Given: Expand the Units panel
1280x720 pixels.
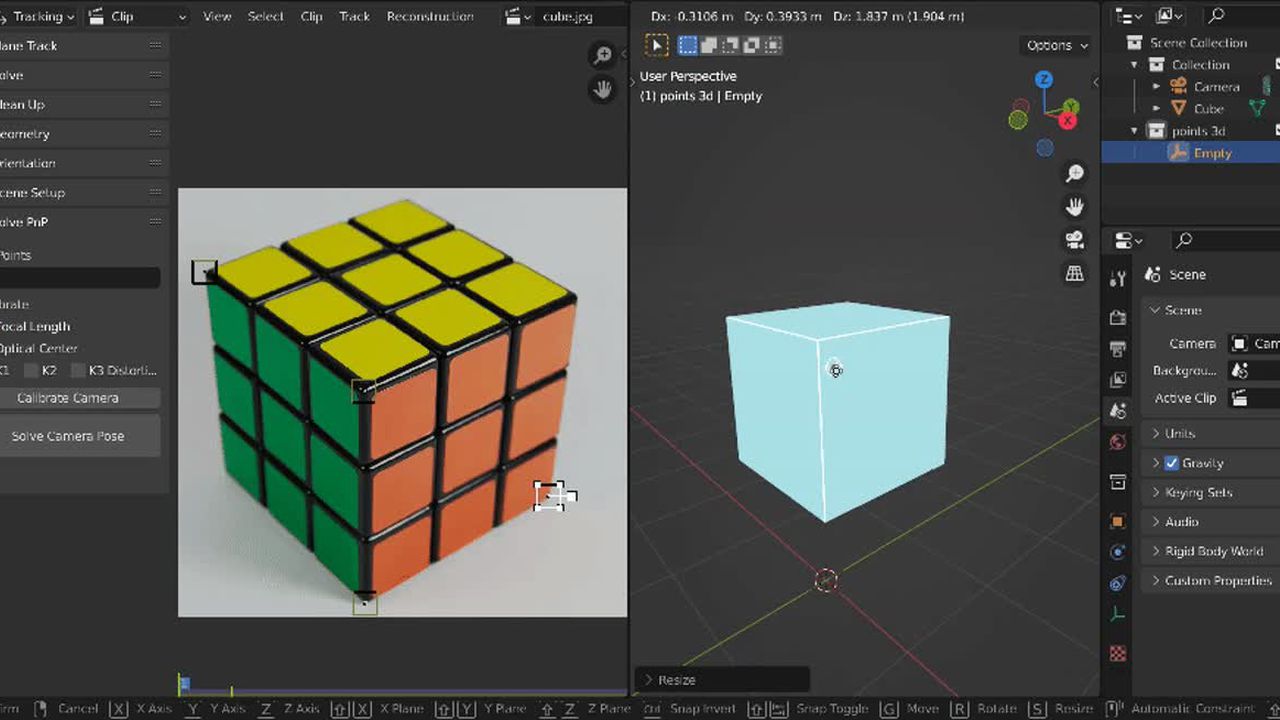Looking at the screenshot, I should pyautogui.click(x=1179, y=433).
